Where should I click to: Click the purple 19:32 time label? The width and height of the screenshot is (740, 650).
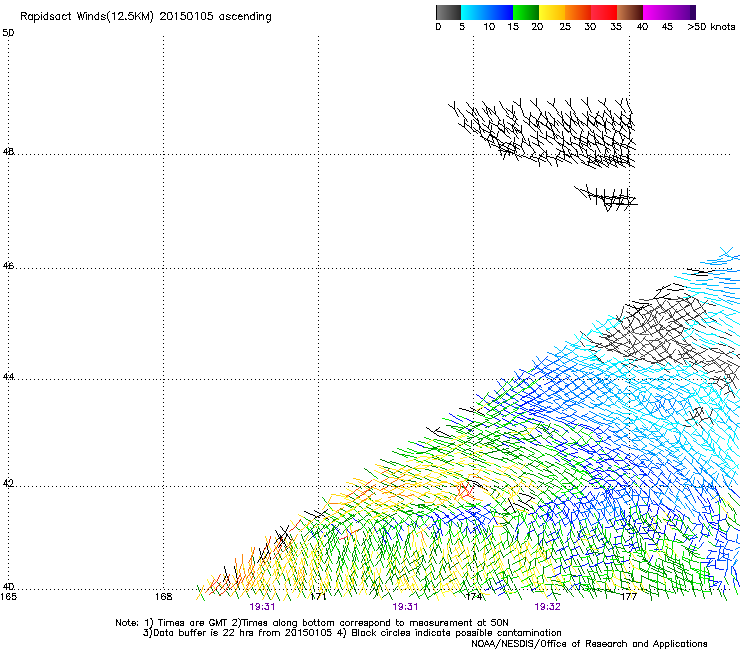click(x=547, y=607)
